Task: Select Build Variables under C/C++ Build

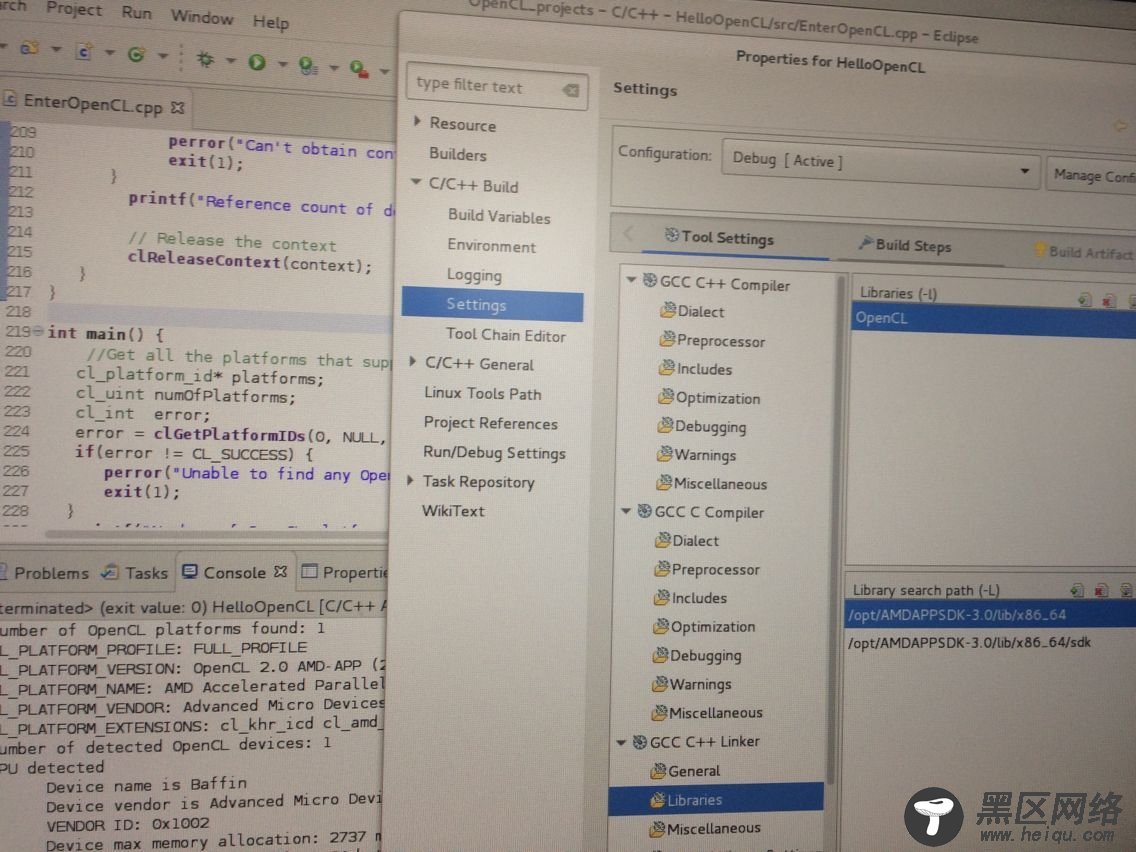Action: pos(499,216)
